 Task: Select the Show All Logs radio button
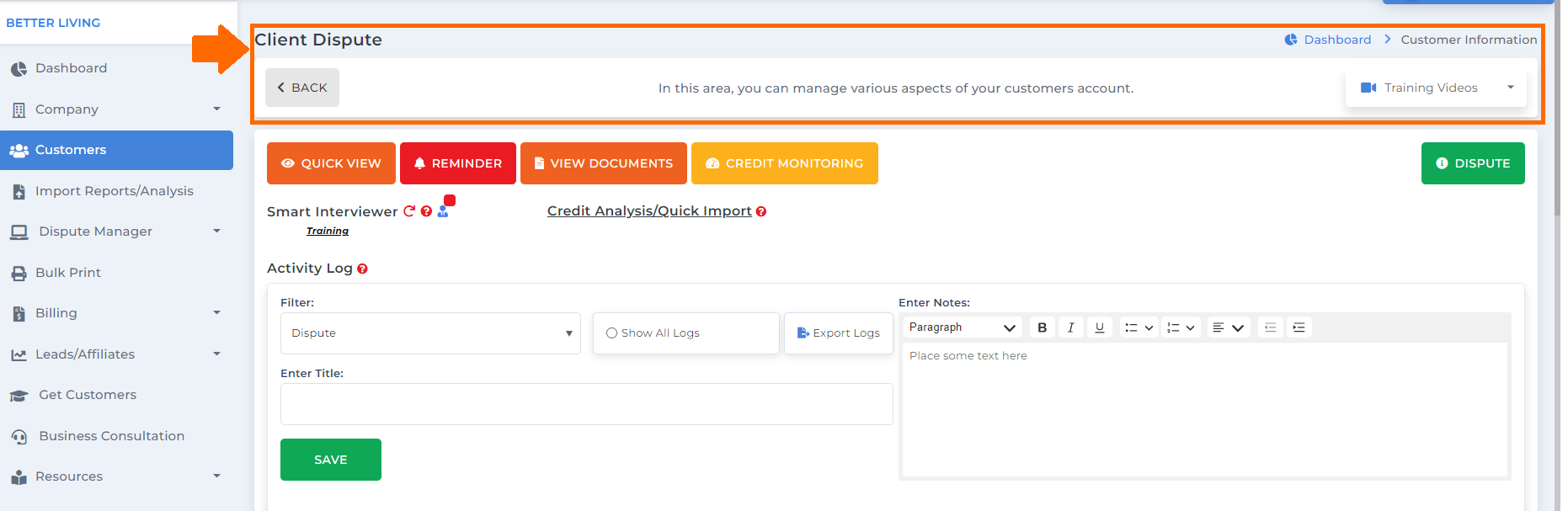coord(612,333)
